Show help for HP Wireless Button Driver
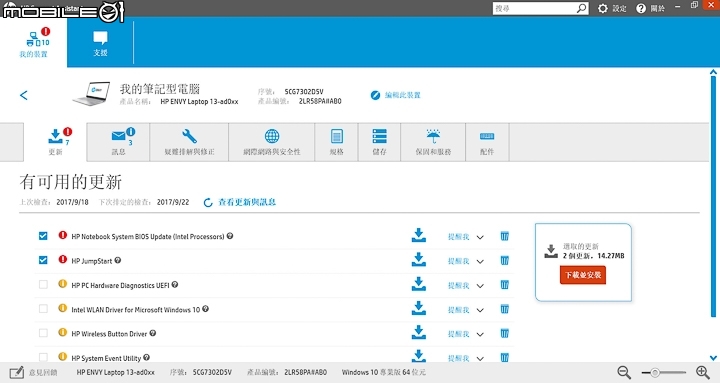720x383 pixels. 153,333
